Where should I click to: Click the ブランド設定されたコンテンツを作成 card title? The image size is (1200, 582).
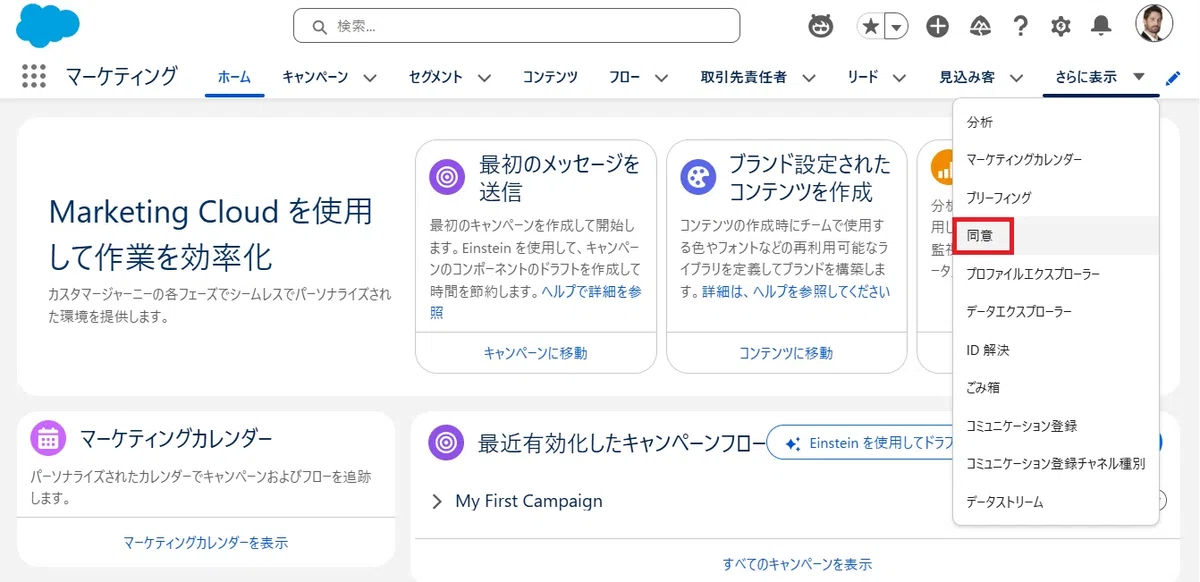click(809, 177)
